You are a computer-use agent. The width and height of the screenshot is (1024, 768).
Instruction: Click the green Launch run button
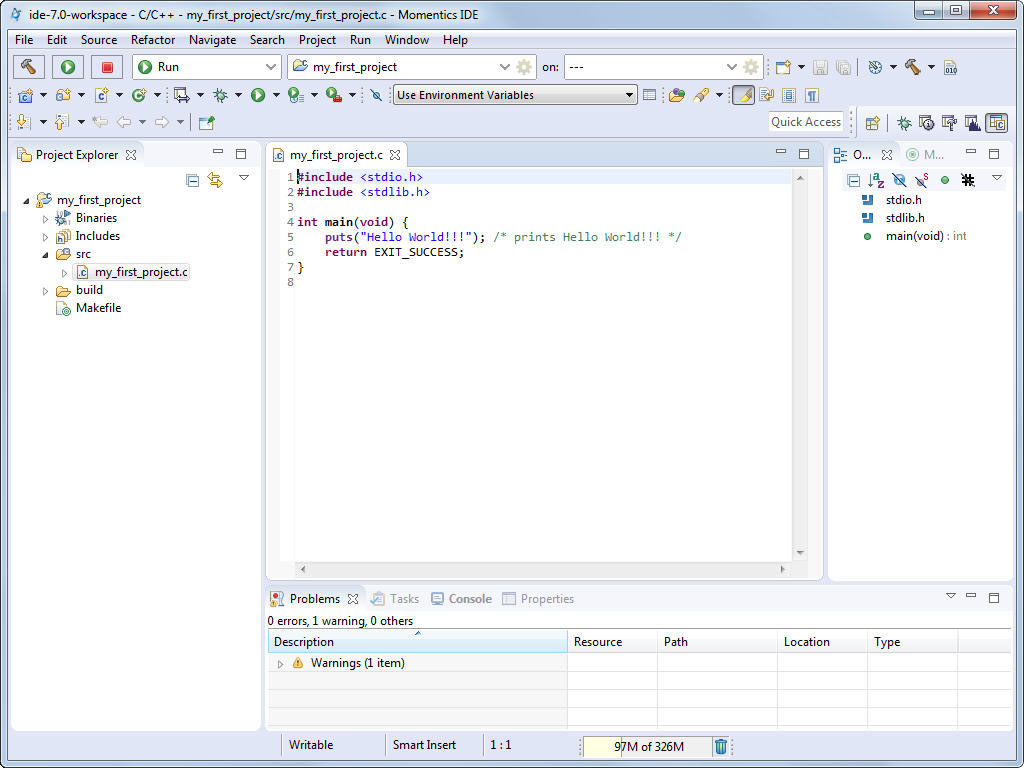coord(68,67)
